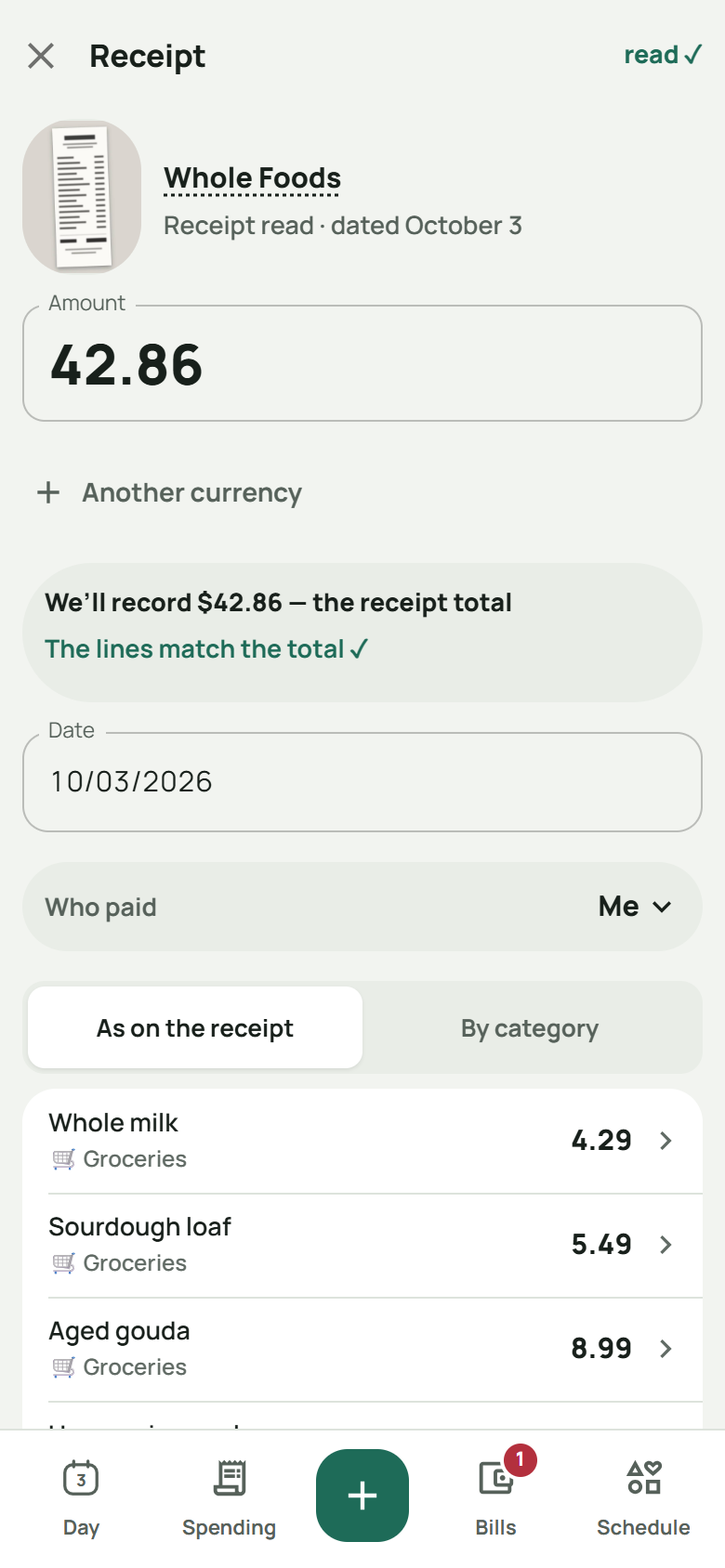This screenshot has height=1568, width=725.
Task: Tap the Groceries cart icon under Whole milk
Action: (63, 1159)
